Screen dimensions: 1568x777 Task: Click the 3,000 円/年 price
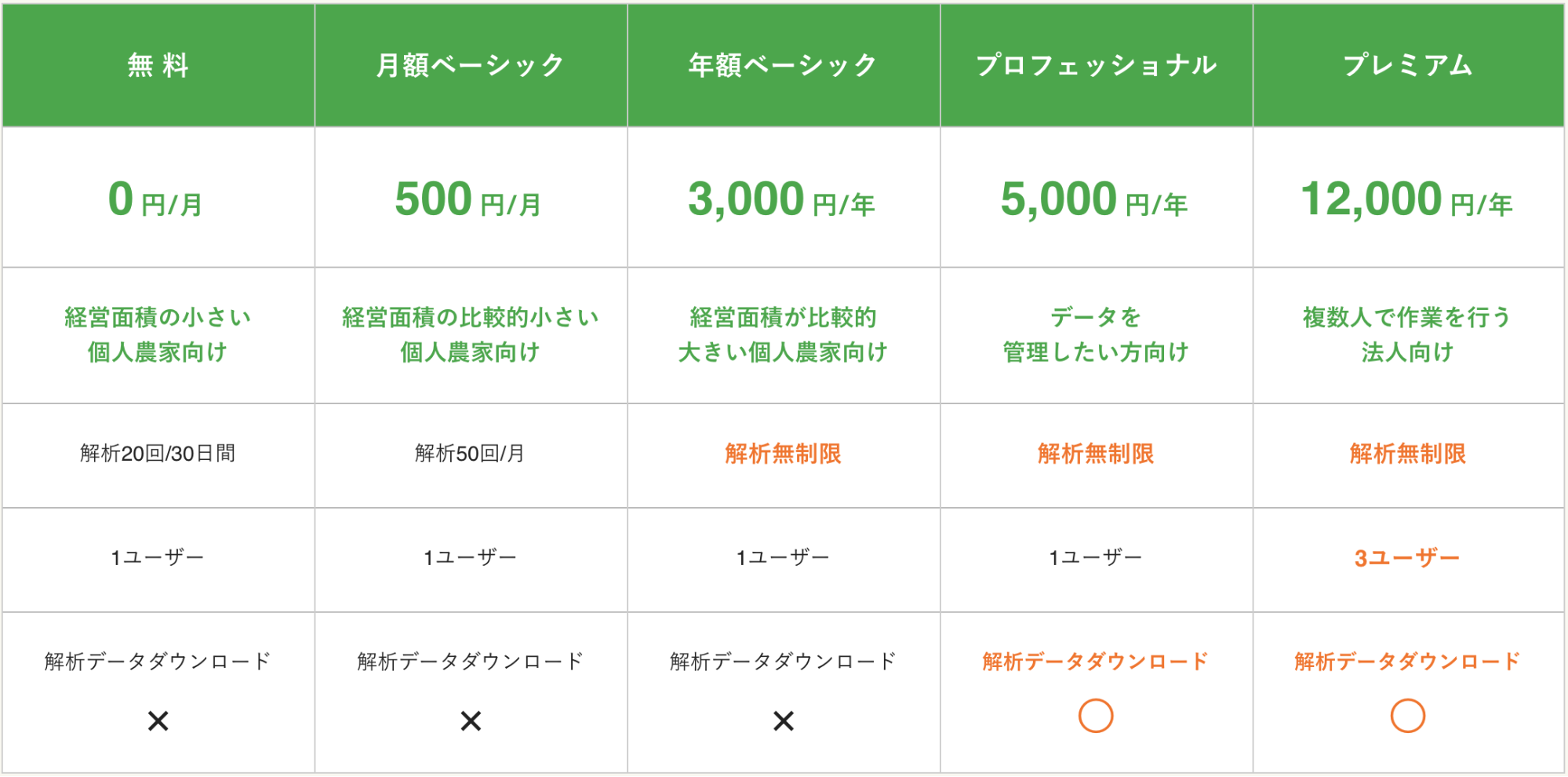click(781, 199)
